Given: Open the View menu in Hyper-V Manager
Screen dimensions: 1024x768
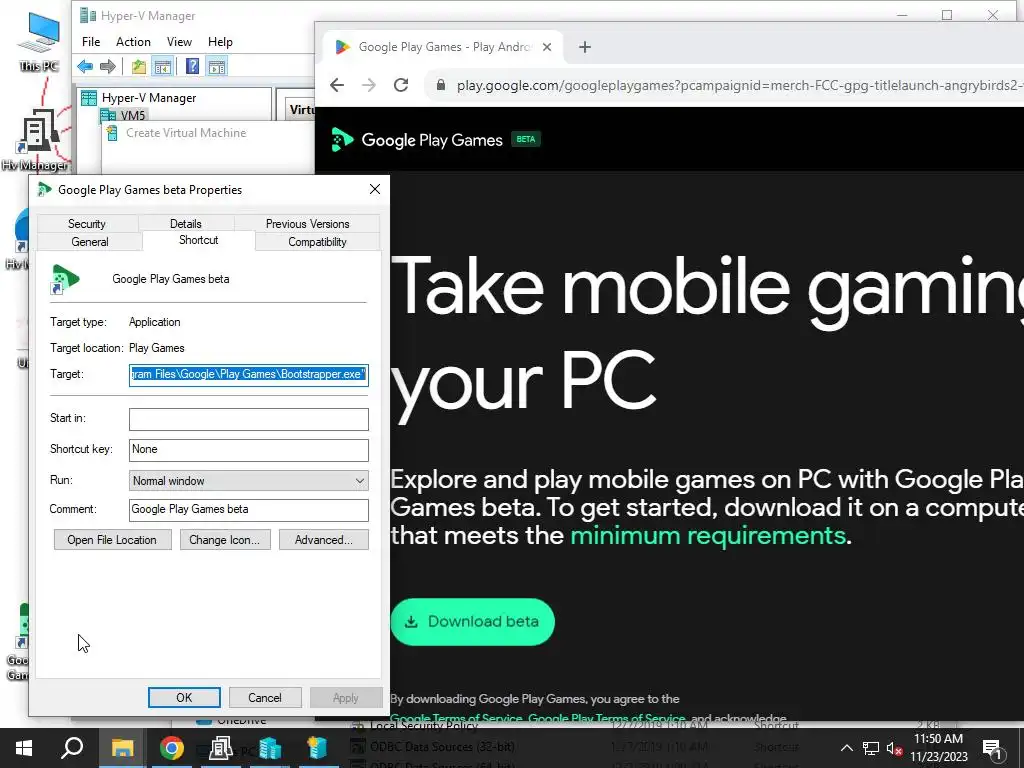Looking at the screenshot, I should pyautogui.click(x=179, y=42).
